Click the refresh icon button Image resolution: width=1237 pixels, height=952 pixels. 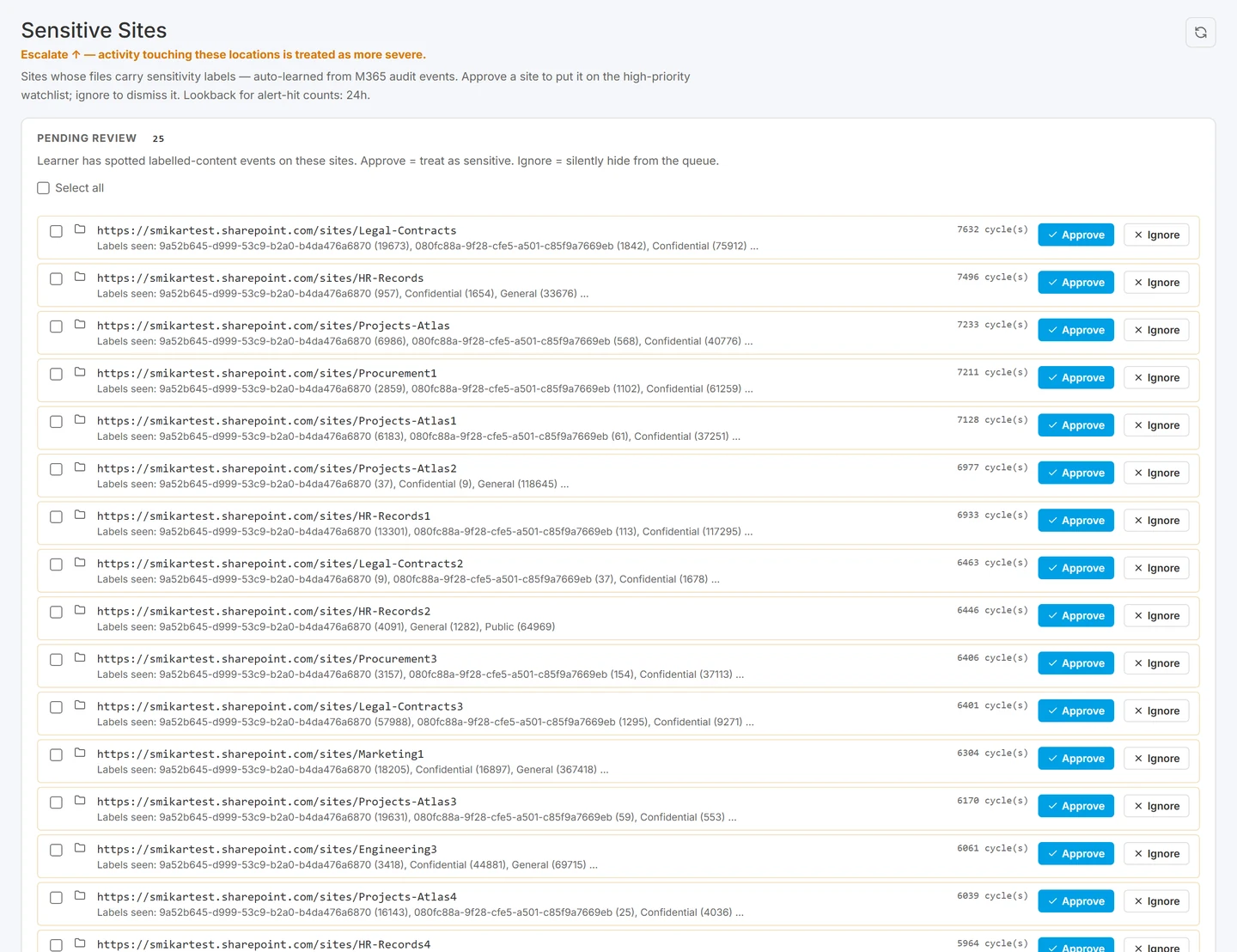[1200, 33]
